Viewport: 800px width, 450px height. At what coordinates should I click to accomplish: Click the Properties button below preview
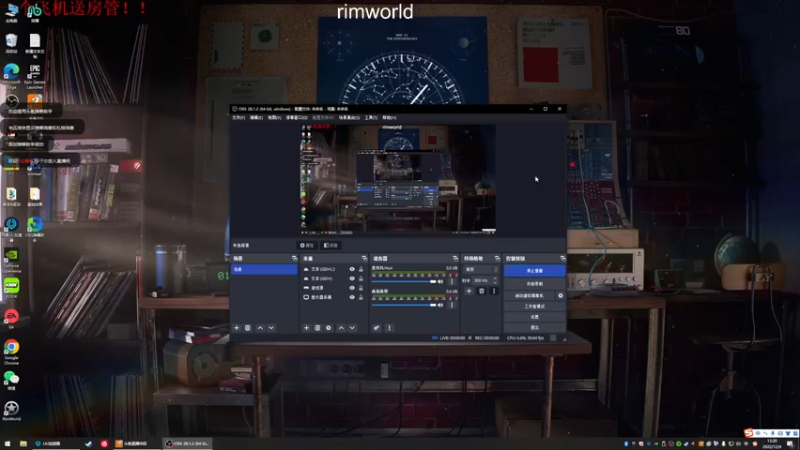click(307, 245)
